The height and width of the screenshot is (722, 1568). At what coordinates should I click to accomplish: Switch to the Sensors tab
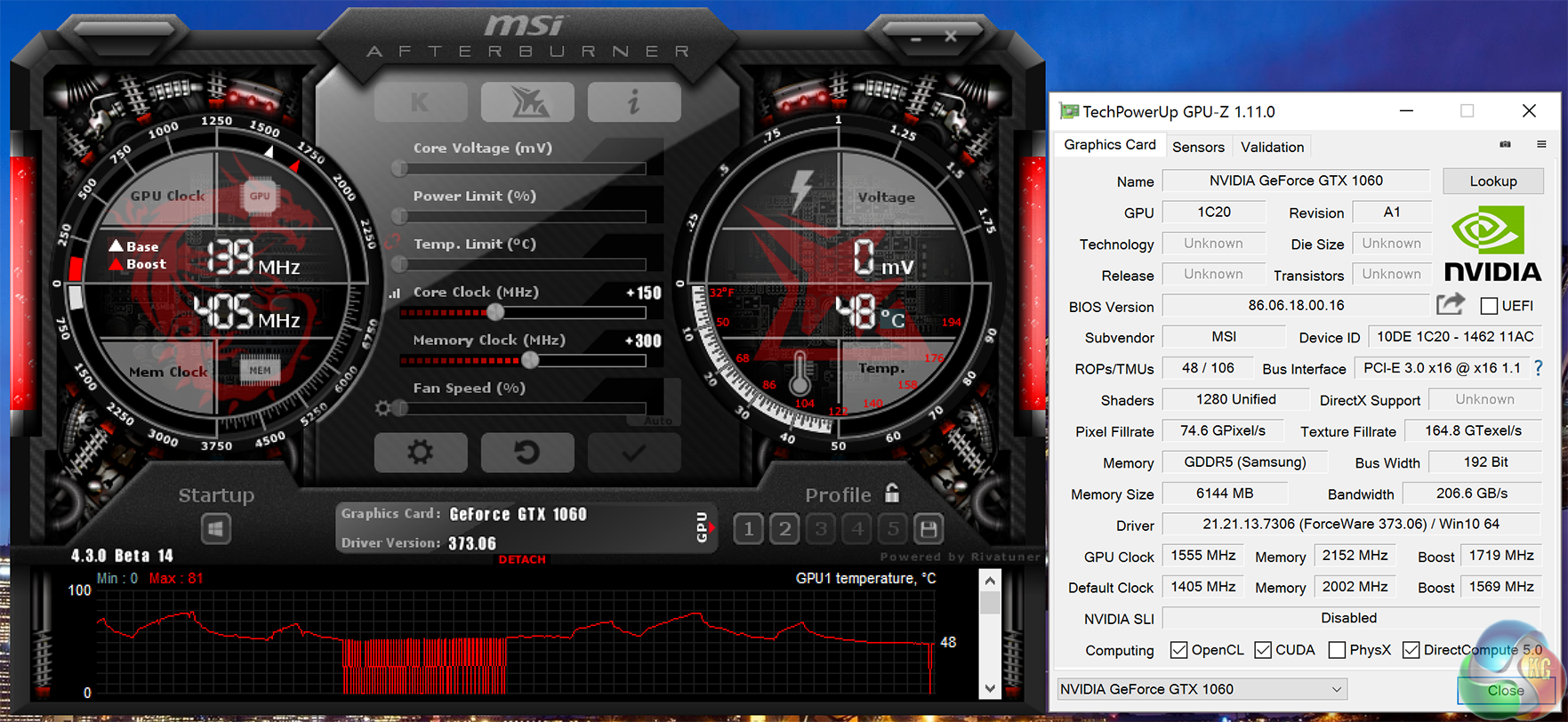tap(1198, 147)
